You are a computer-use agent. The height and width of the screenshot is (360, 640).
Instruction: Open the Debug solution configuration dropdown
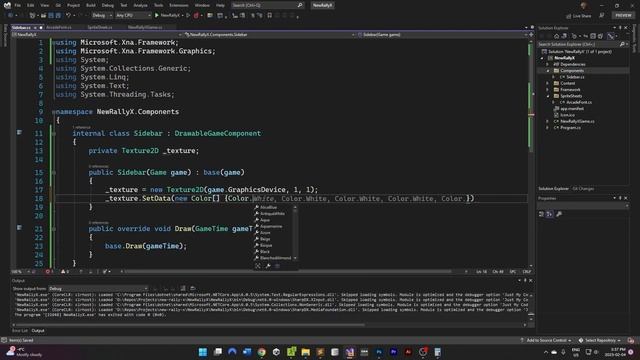[x=102, y=16]
